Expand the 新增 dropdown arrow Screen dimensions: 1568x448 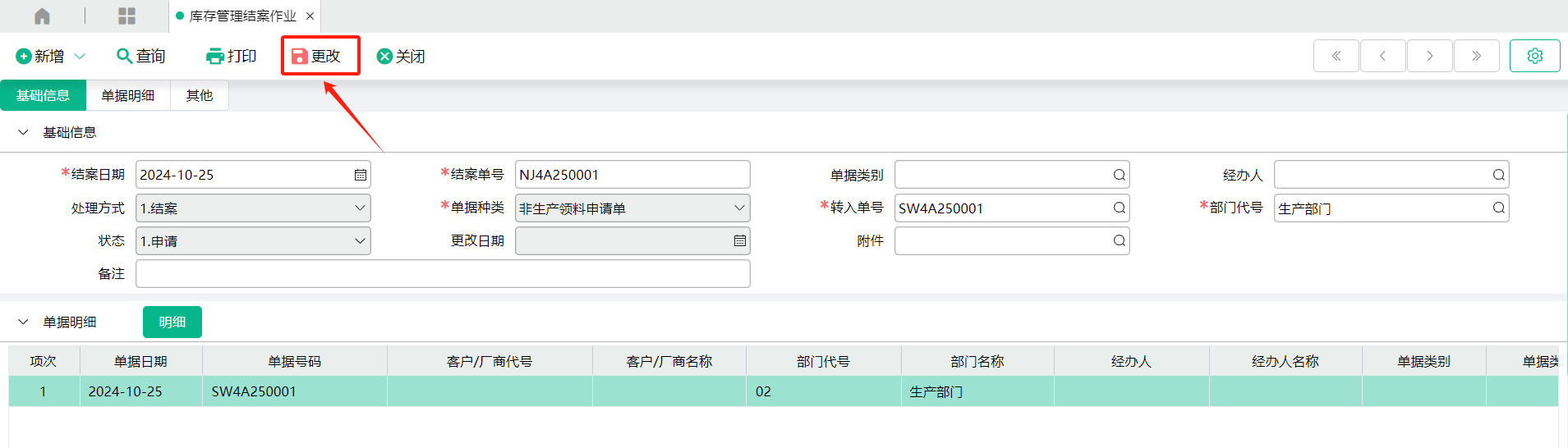[x=80, y=56]
